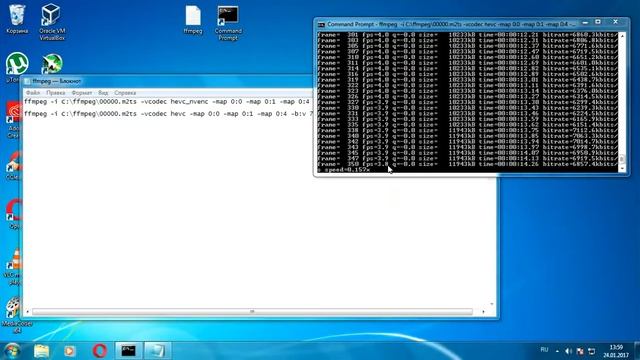
Task: Close the Command Prompt window
Action: click(x=616, y=22)
